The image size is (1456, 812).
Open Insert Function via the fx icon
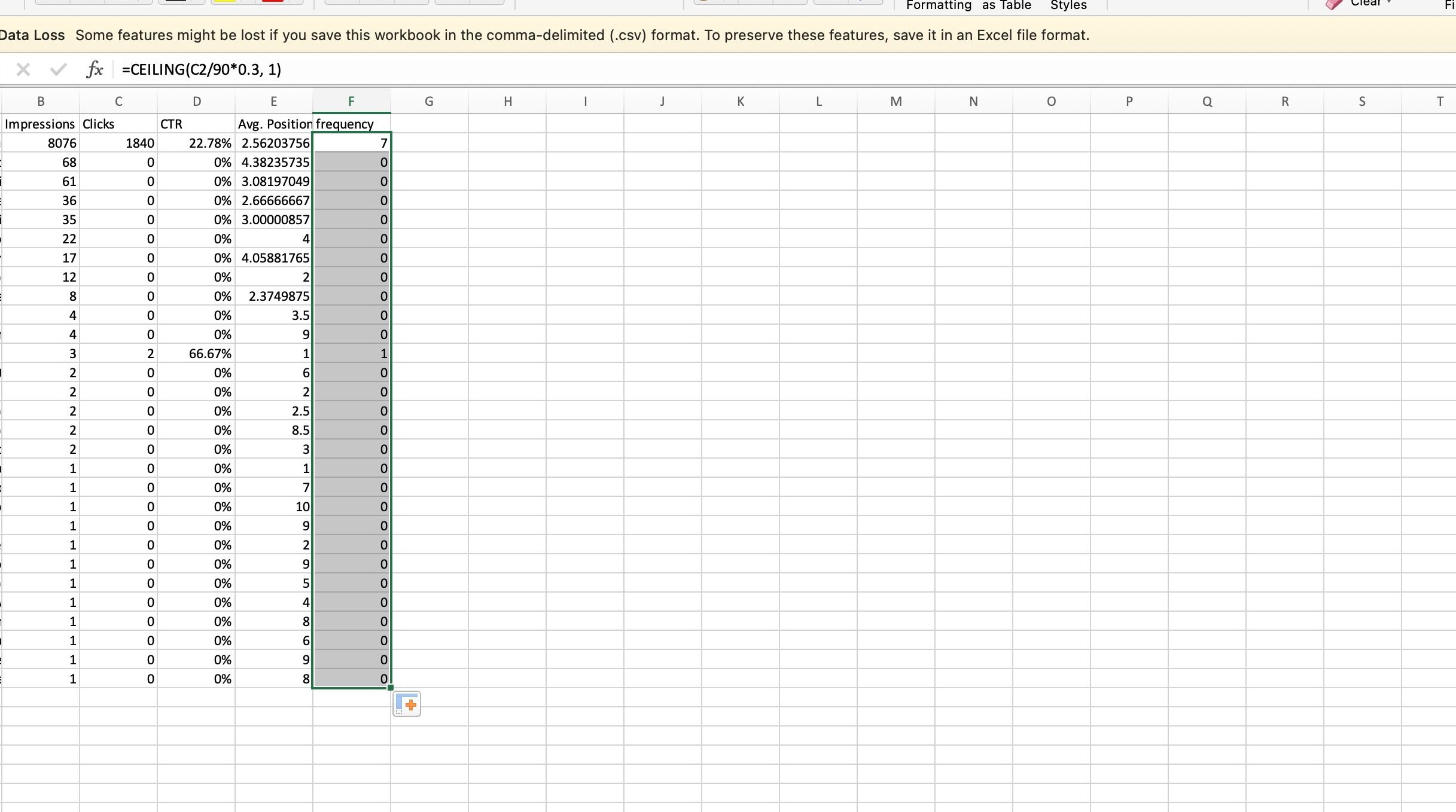[95, 69]
